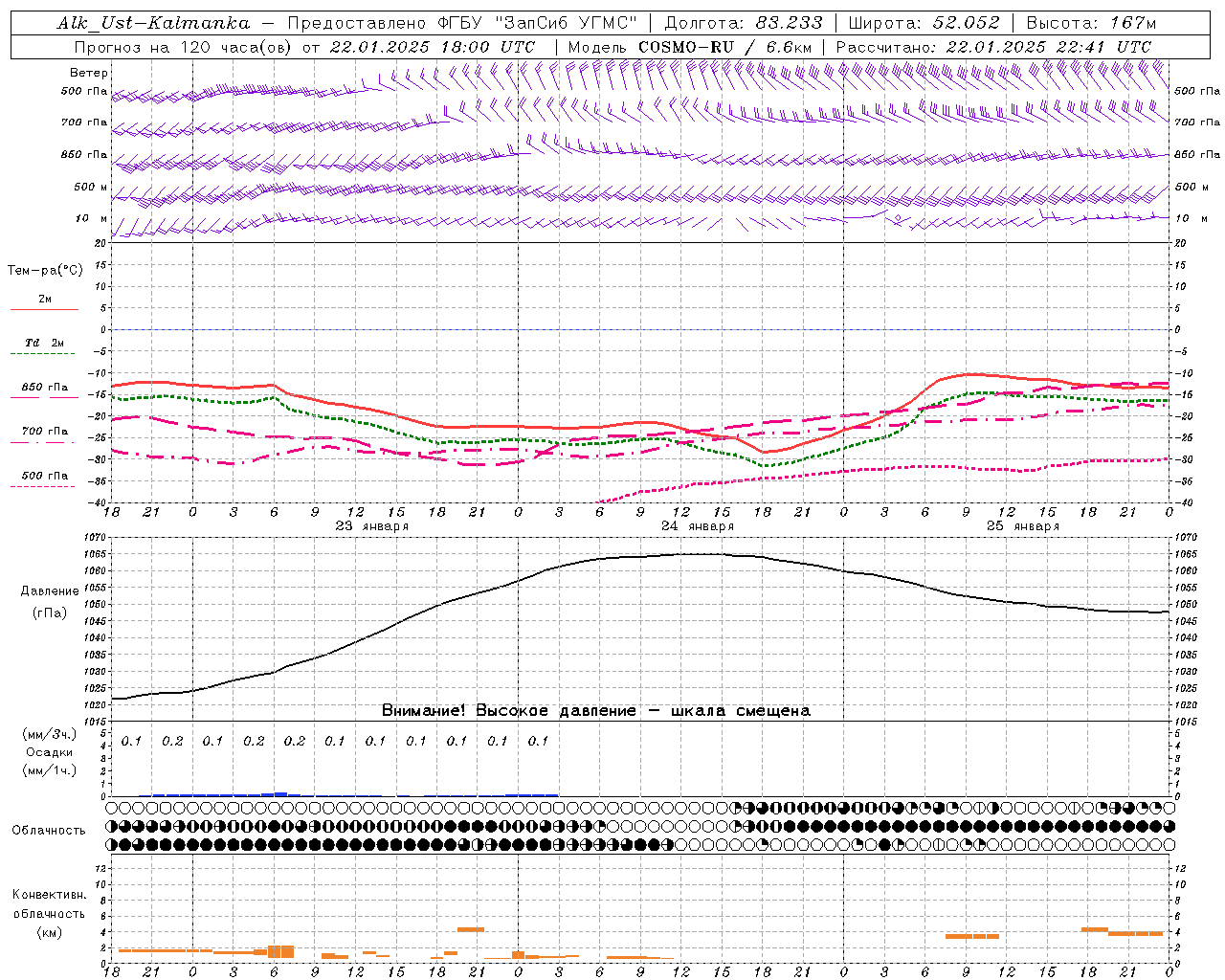1225x980 pixels.
Task: Click the 25 января date label
Action: tap(1023, 526)
